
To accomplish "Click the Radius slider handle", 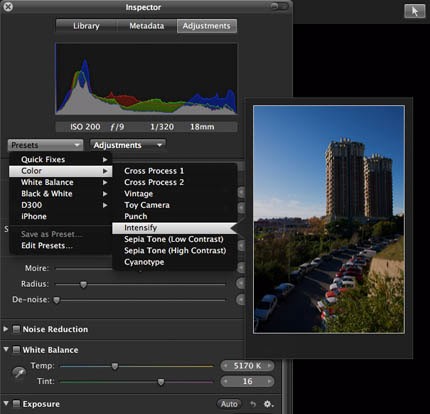I will tap(83, 284).
